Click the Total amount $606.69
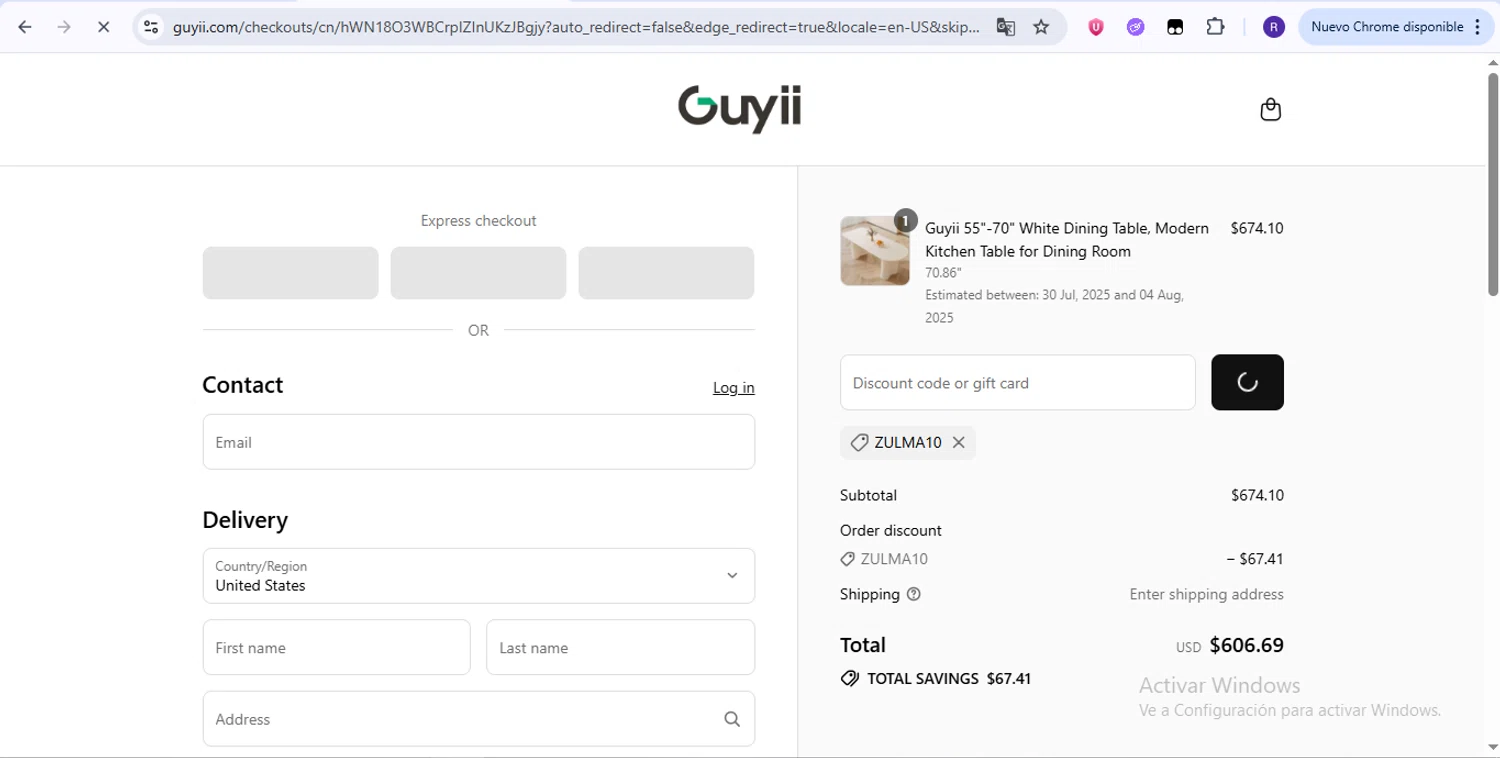The height and width of the screenshot is (758, 1500). (x=1246, y=645)
